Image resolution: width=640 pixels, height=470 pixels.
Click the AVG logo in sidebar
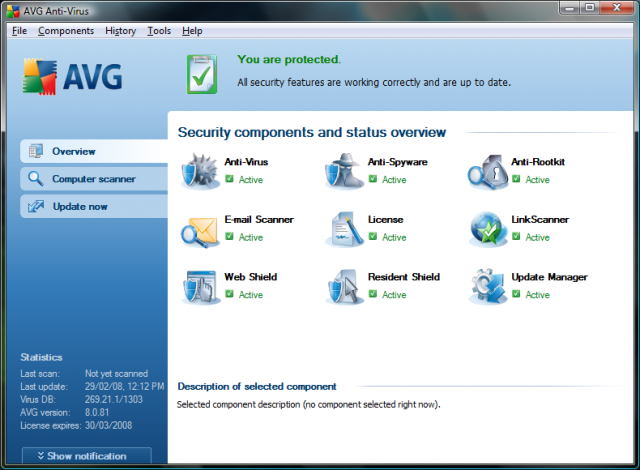73,76
